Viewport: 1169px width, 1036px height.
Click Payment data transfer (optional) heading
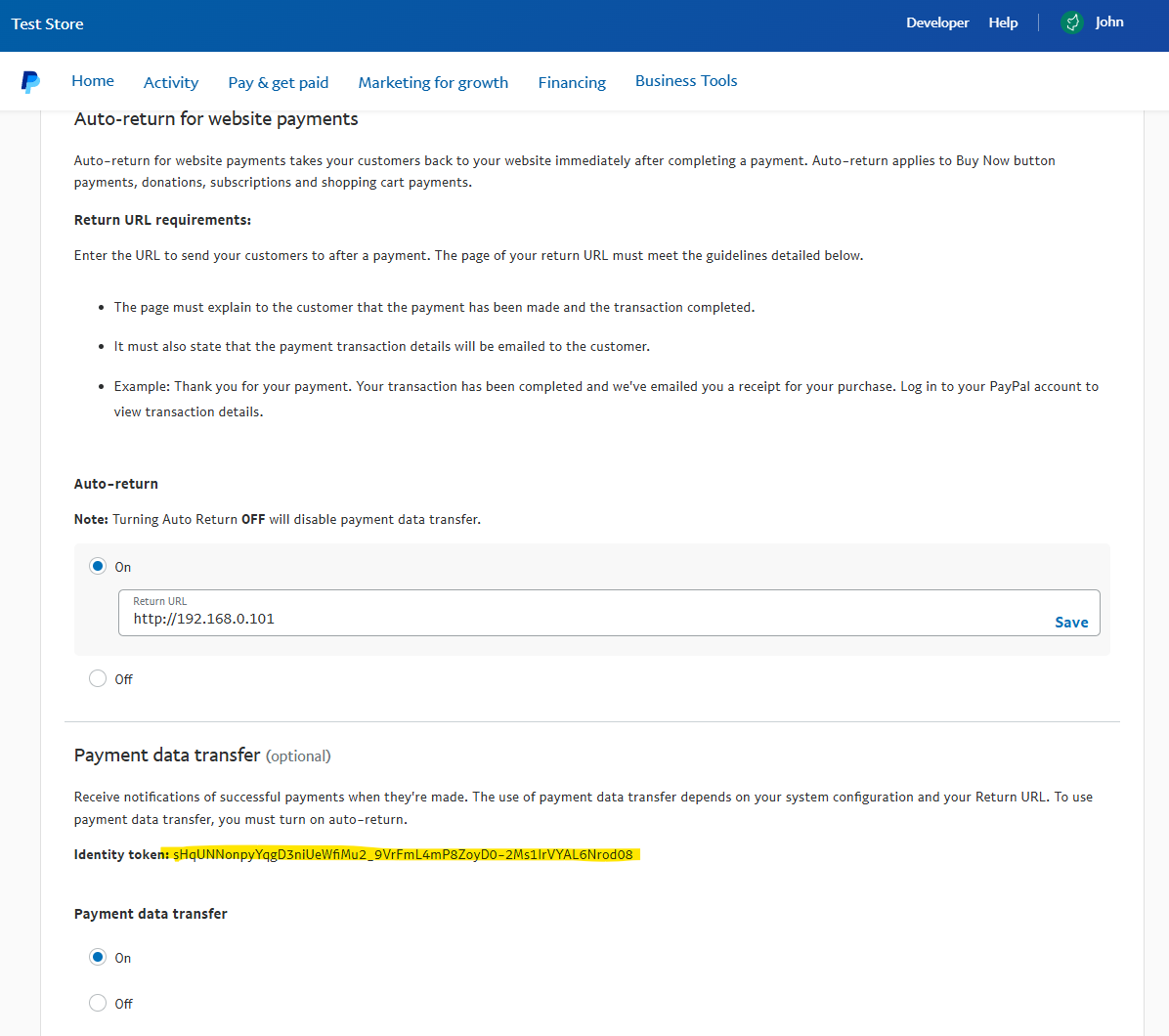tap(202, 755)
